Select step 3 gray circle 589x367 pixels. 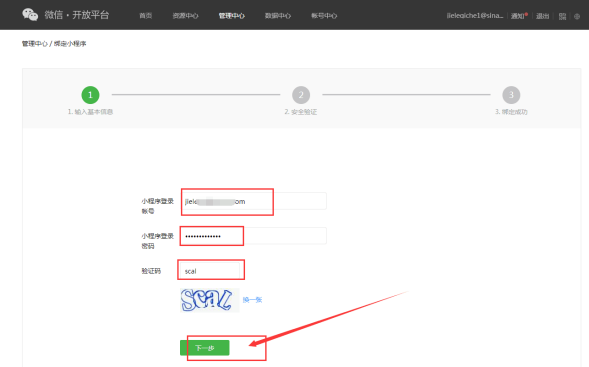coord(511,95)
